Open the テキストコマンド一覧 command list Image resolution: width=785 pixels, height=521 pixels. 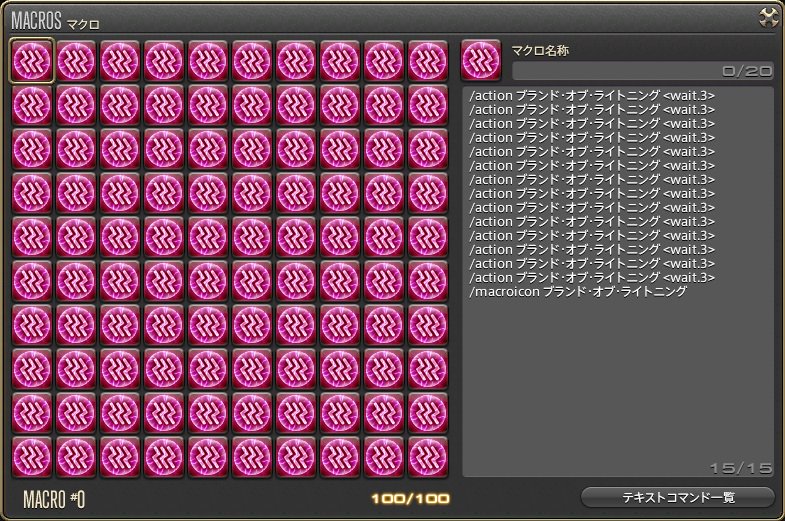678,497
